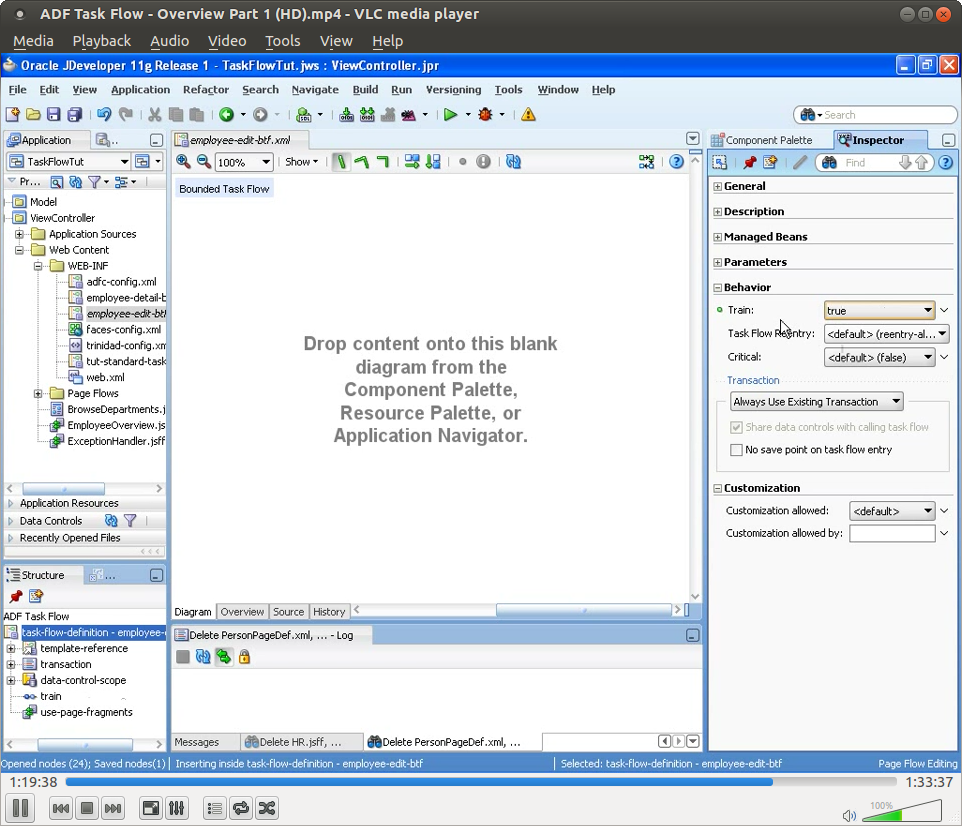This screenshot has width=962, height=826.
Task: Enable "No save point on task flow entry"
Action: [737, 449]
